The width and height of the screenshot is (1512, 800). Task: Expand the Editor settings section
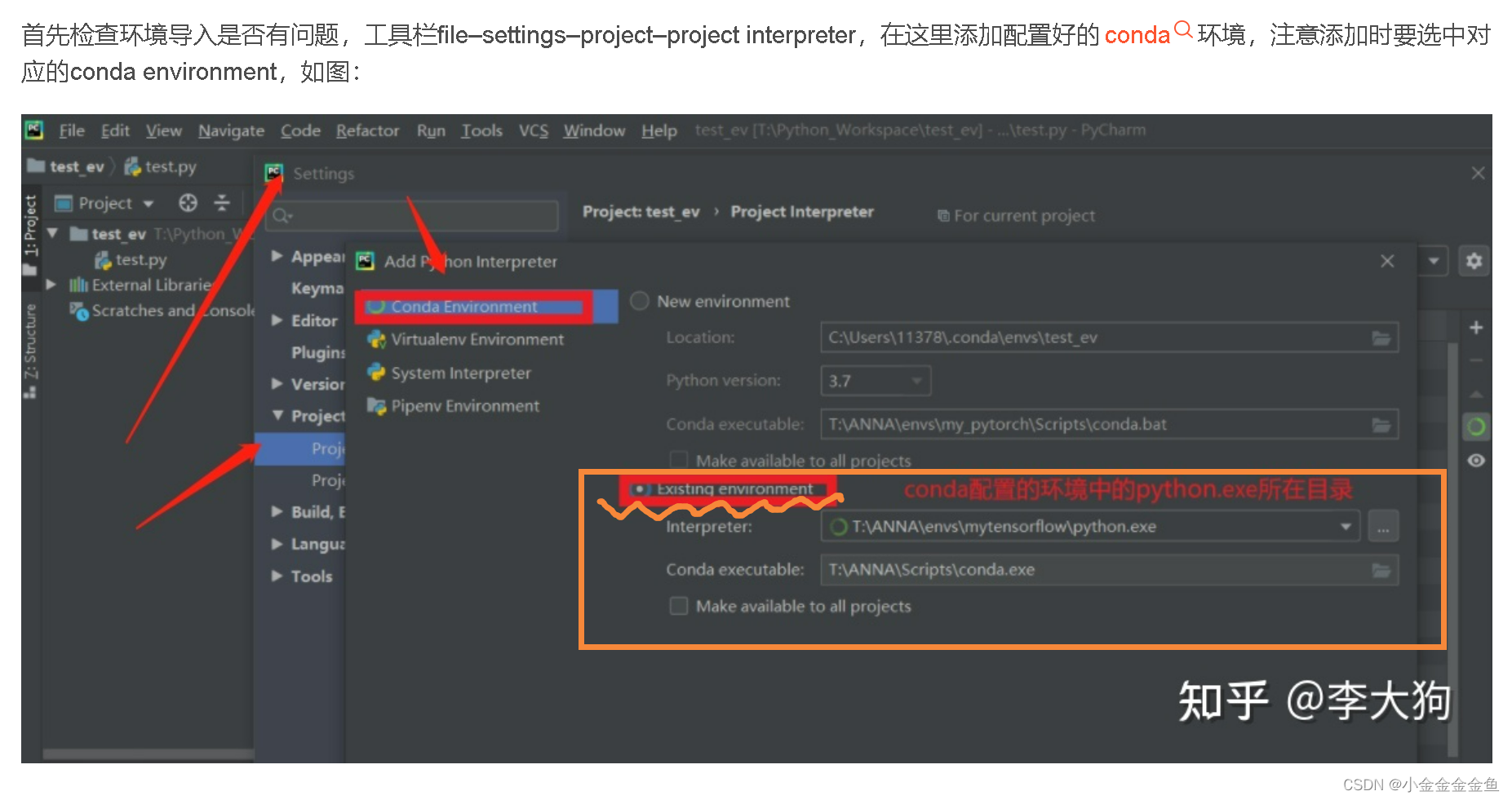point(277,320)
